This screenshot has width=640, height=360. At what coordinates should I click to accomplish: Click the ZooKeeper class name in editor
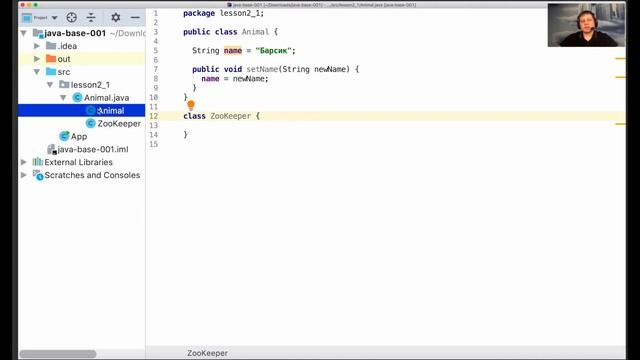[231, 116]
